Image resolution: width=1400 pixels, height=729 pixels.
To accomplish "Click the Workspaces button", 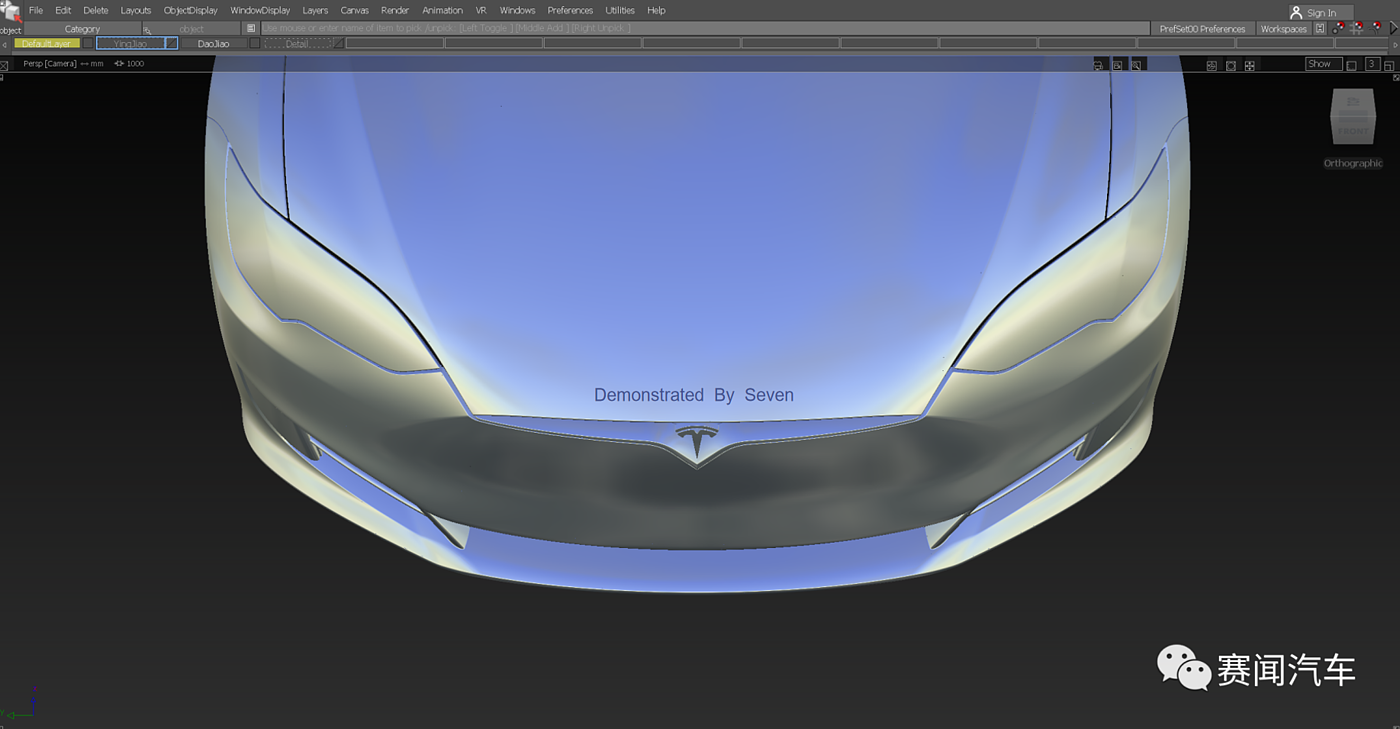I will click(x=1283, y=29).
